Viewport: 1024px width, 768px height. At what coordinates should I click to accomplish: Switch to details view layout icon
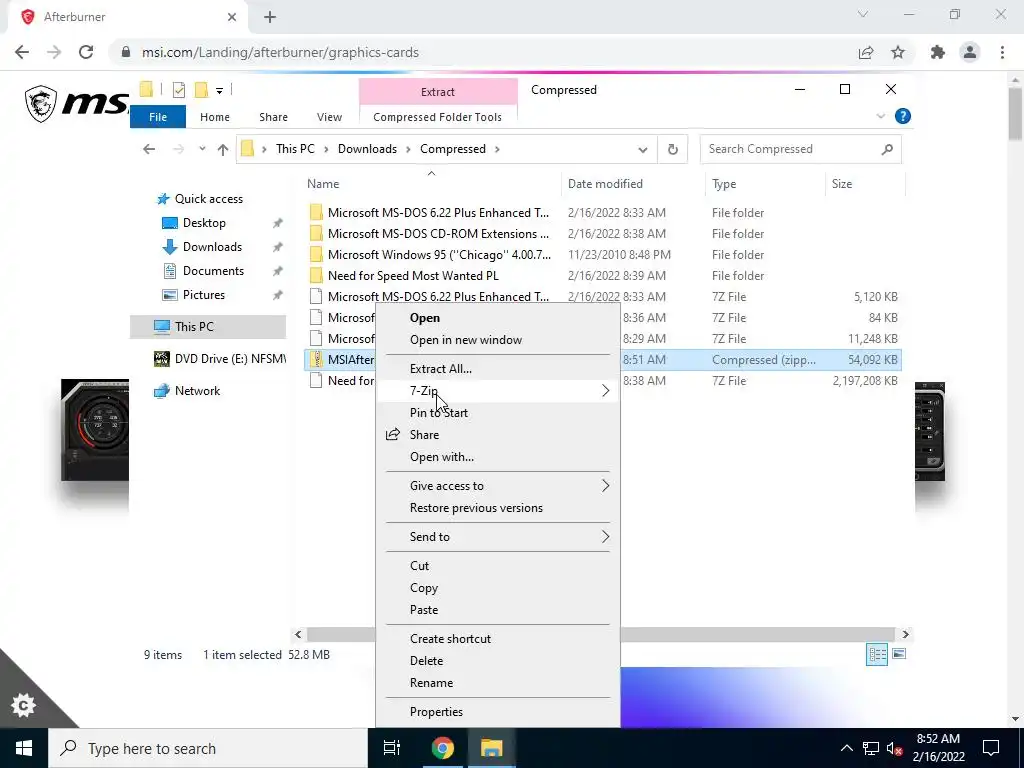point(876,654)
